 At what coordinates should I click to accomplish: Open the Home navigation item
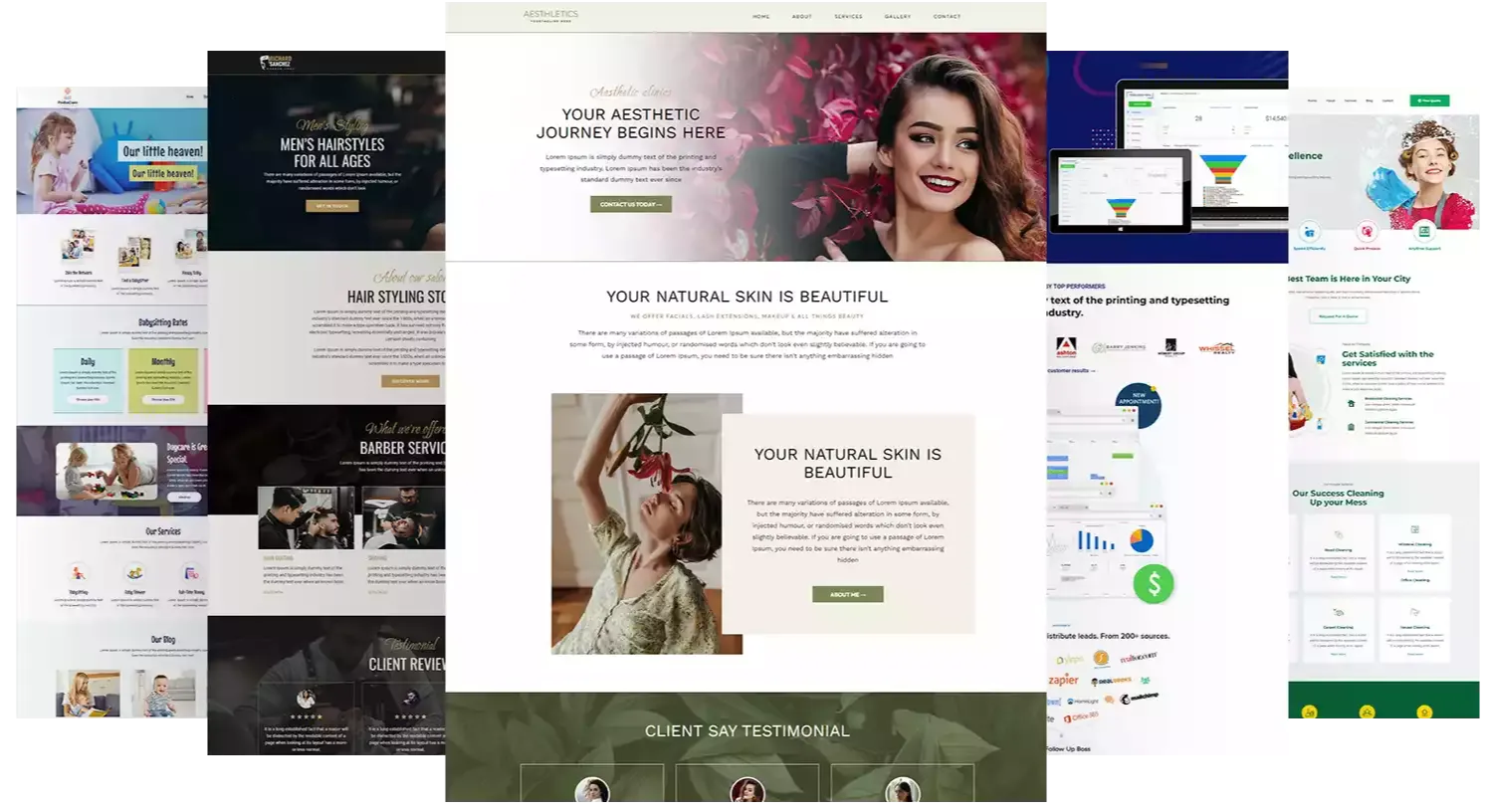(760, 17)
